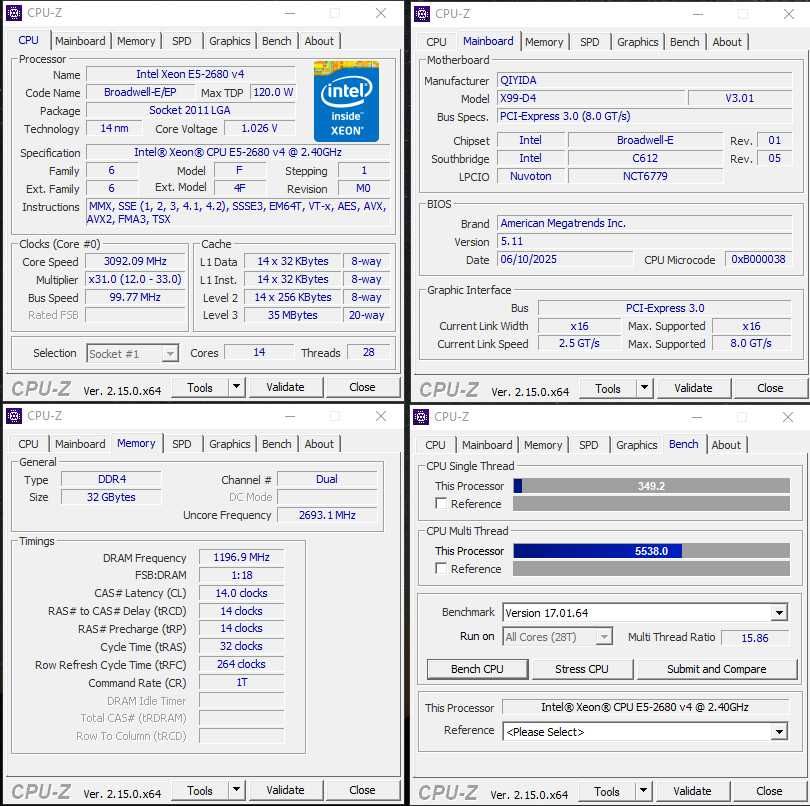Click the Bench CPU button
The height and width of the screenshot is (806, 810).
click(477, 669)
